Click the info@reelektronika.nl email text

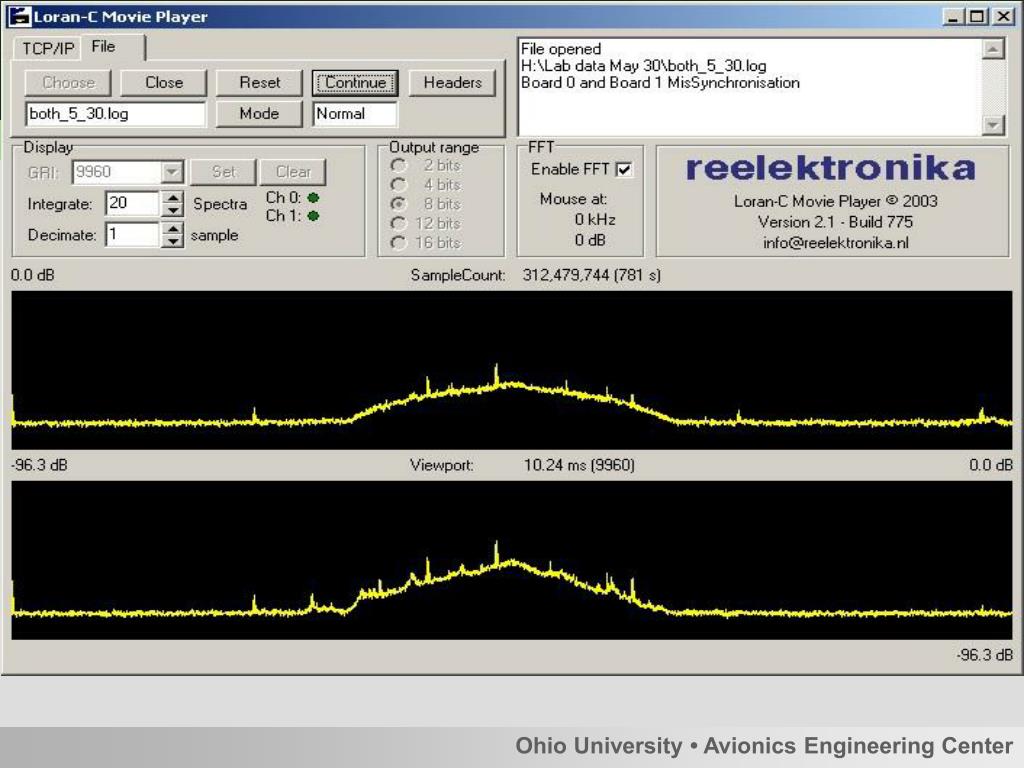click(x=835, y=243)
